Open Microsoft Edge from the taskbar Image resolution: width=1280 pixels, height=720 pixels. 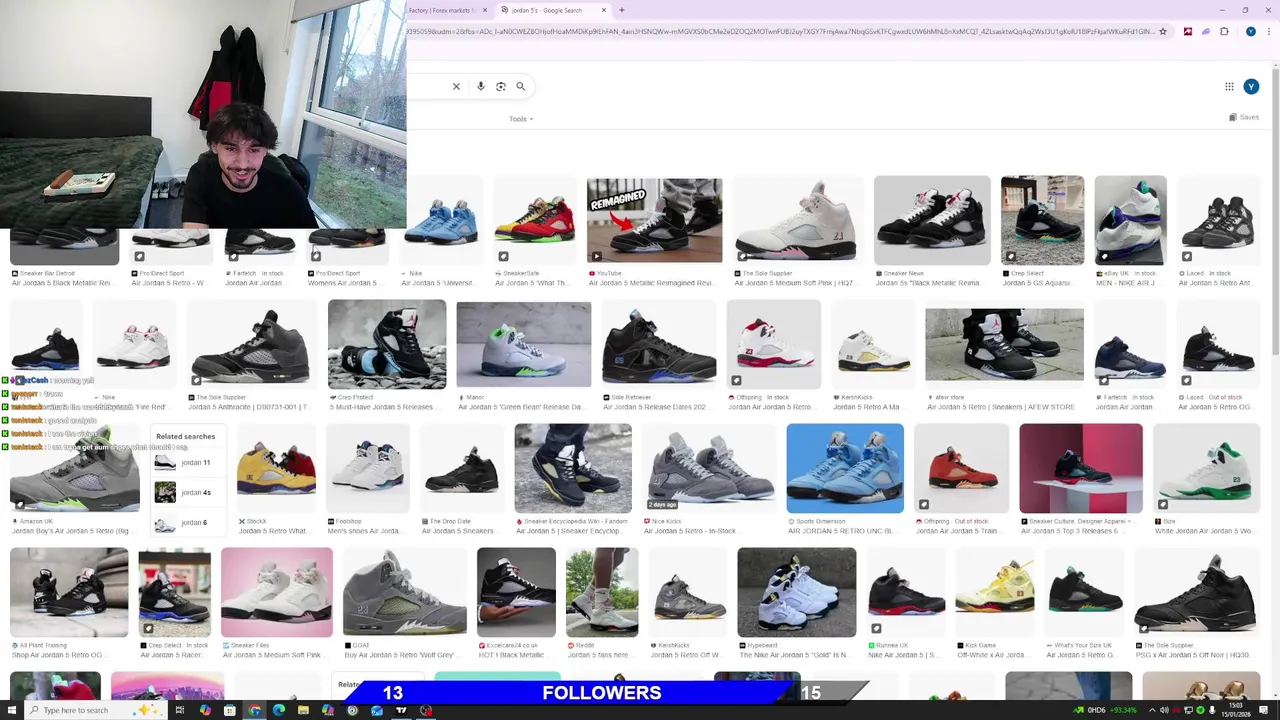(278, 711)
